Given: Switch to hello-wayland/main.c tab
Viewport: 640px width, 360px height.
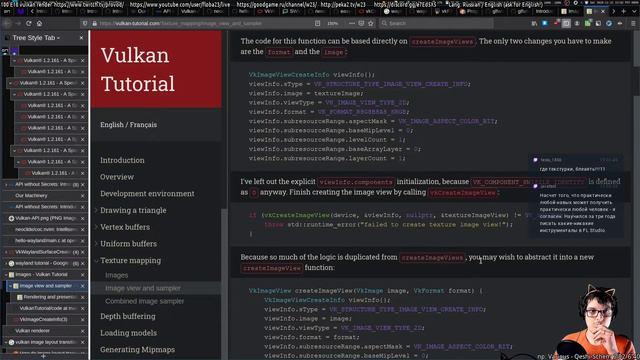Looking at the screenshot, I should [45, 241].
